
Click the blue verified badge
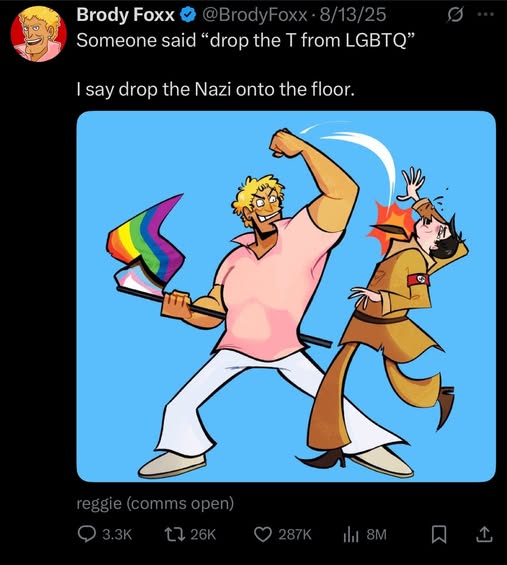[x=188, y=15]
